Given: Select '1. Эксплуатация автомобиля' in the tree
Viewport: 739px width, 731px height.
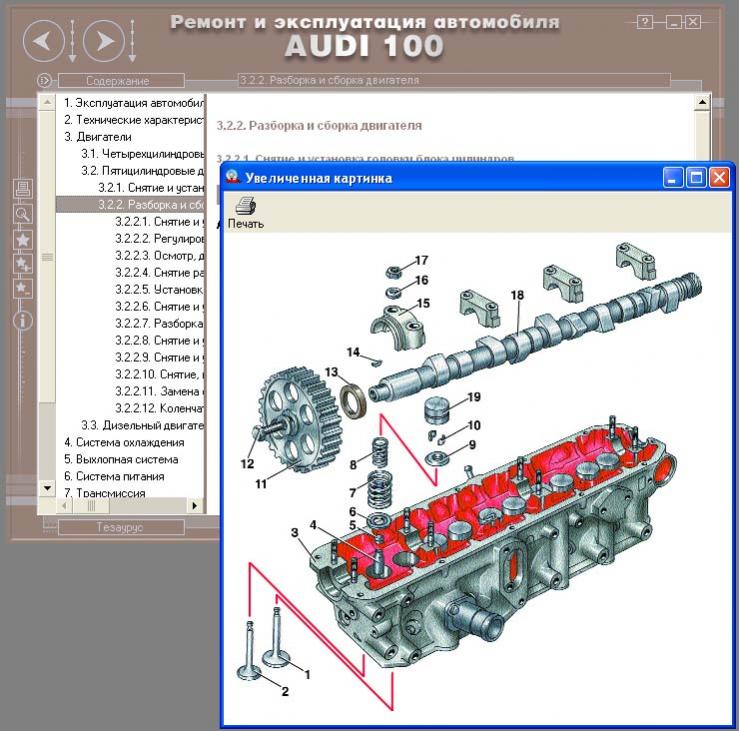Looking at the screenshot, I should pyautogui.click(x=133, y=103).
